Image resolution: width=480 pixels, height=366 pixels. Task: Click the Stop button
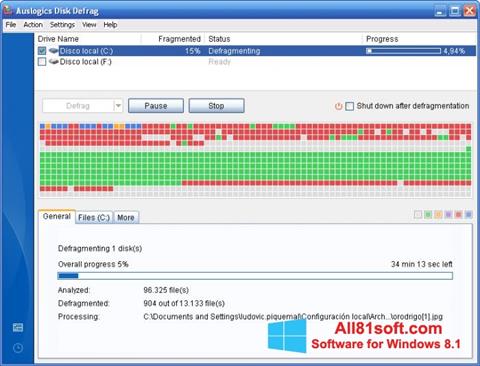[216, 106]
